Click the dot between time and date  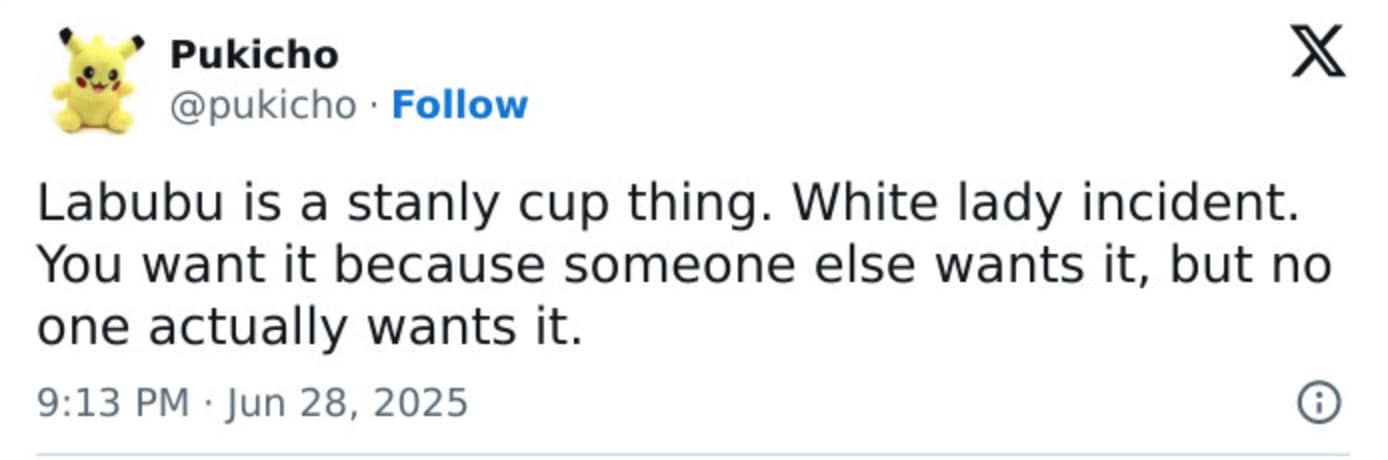(x=207, y=403)
